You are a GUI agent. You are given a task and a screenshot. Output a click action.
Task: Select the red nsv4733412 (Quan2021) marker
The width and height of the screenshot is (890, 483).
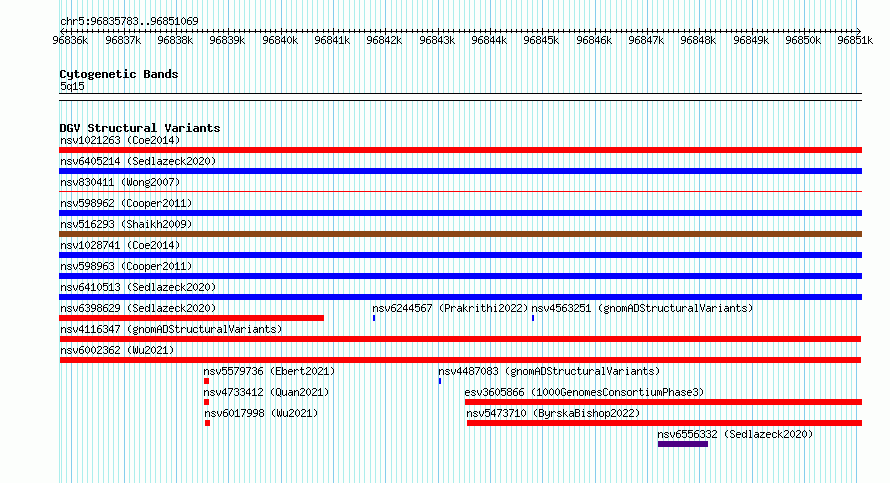coord(207,402)
